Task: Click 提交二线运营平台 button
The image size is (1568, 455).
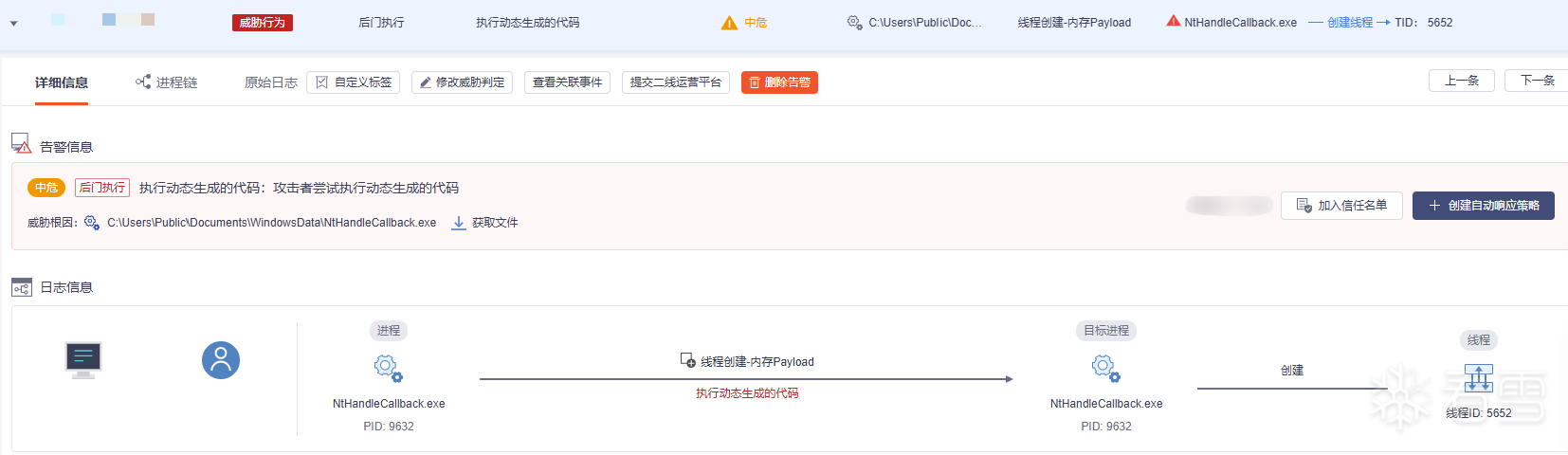Action: [675, 82]
